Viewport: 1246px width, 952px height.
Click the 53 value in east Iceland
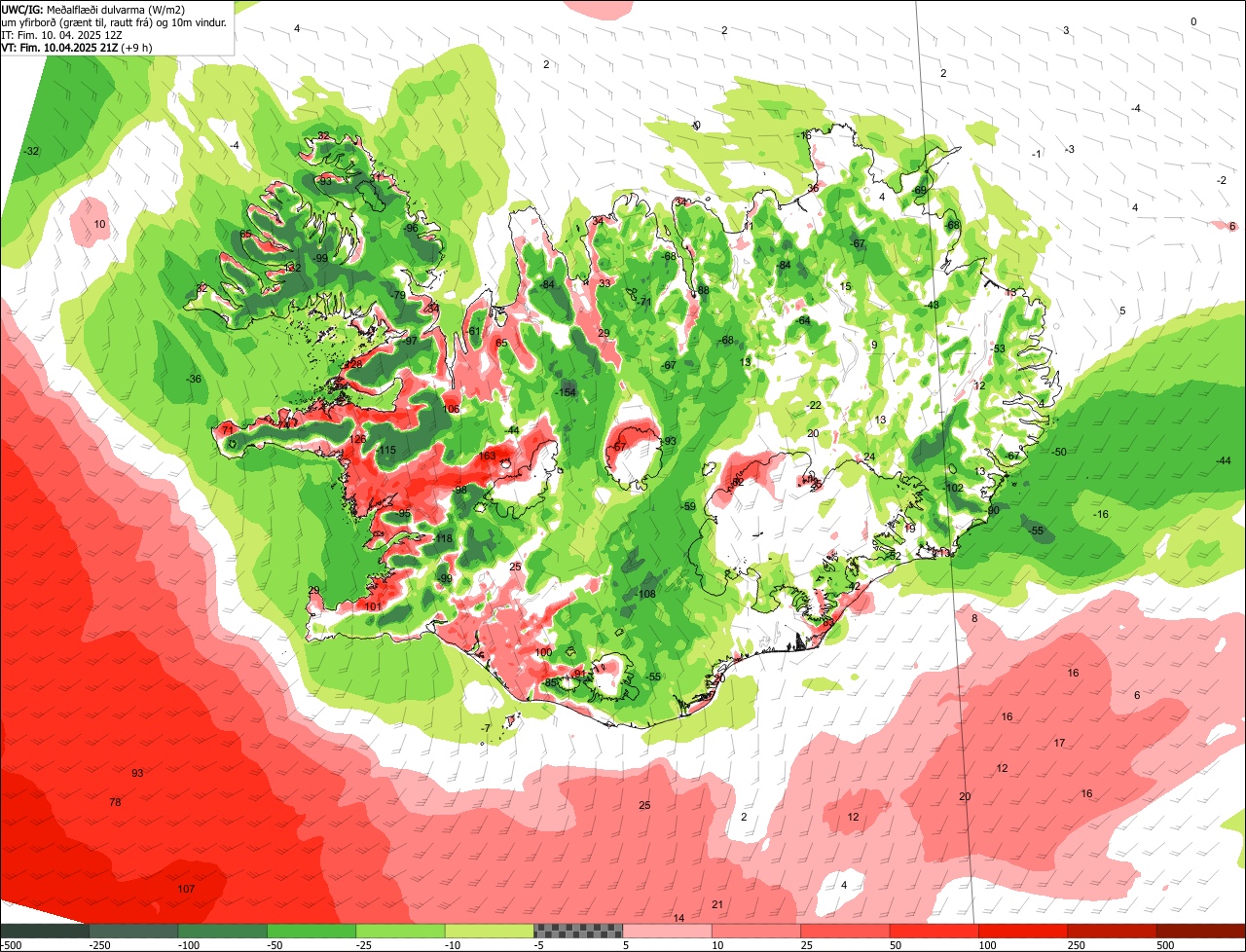click(999, 348)
